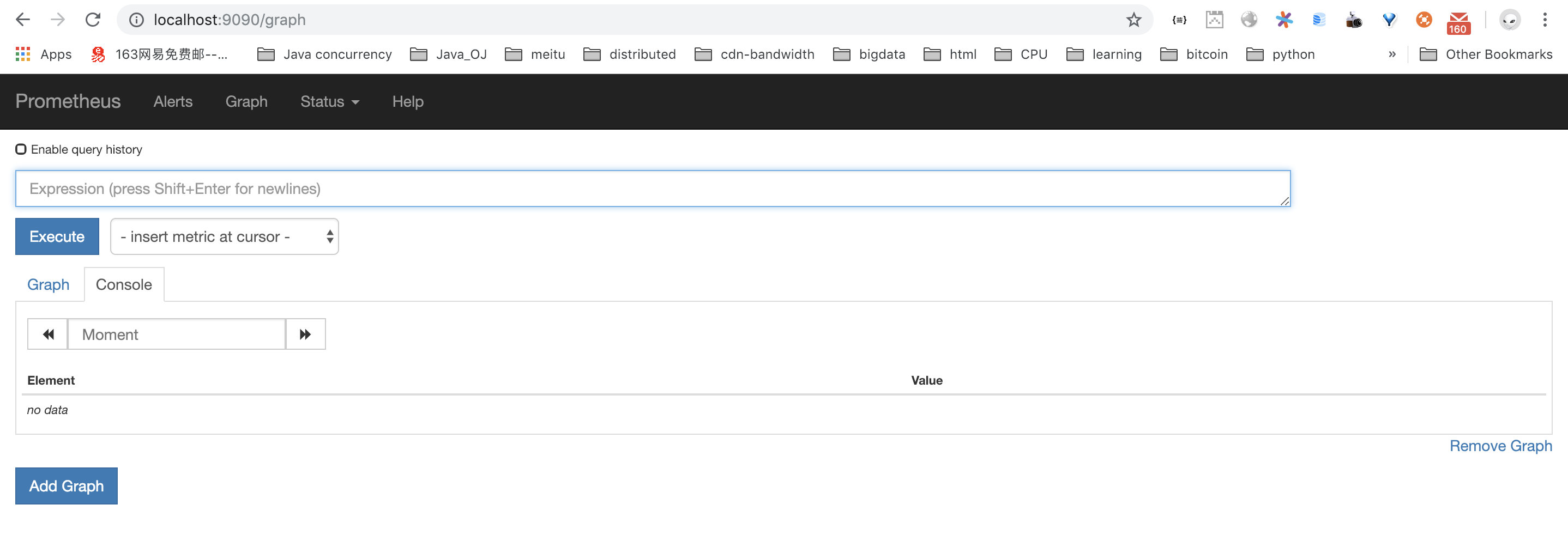Open the Java_OJ bookmark folder
This screenshot has width=1568, height=535.
pyautogui.click(x=449, y=54)
